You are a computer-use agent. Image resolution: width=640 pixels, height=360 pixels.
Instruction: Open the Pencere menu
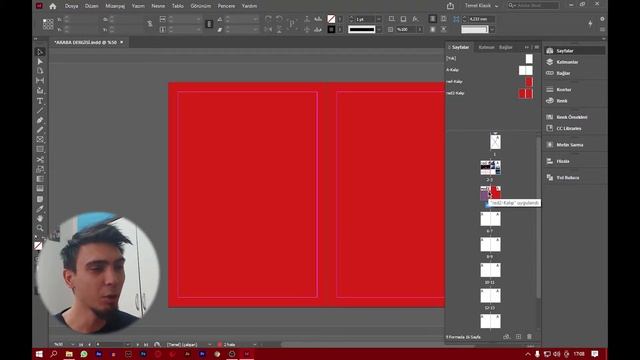pos(226,6)
